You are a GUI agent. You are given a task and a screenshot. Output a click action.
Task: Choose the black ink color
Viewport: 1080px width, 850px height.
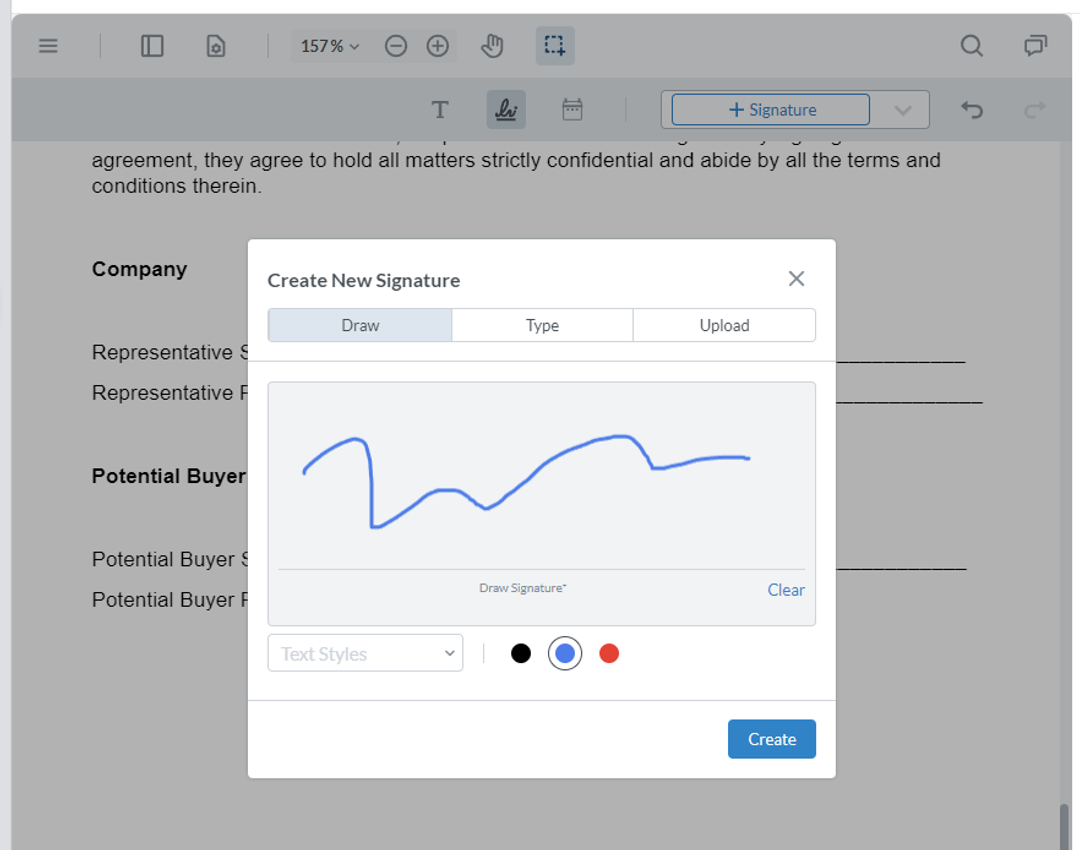(521, 653)
